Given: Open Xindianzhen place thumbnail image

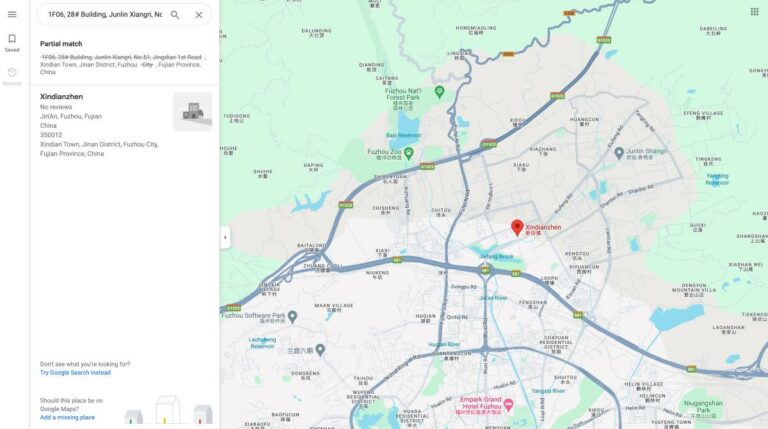Looking at the screenshot, I should tap(192, 112).
